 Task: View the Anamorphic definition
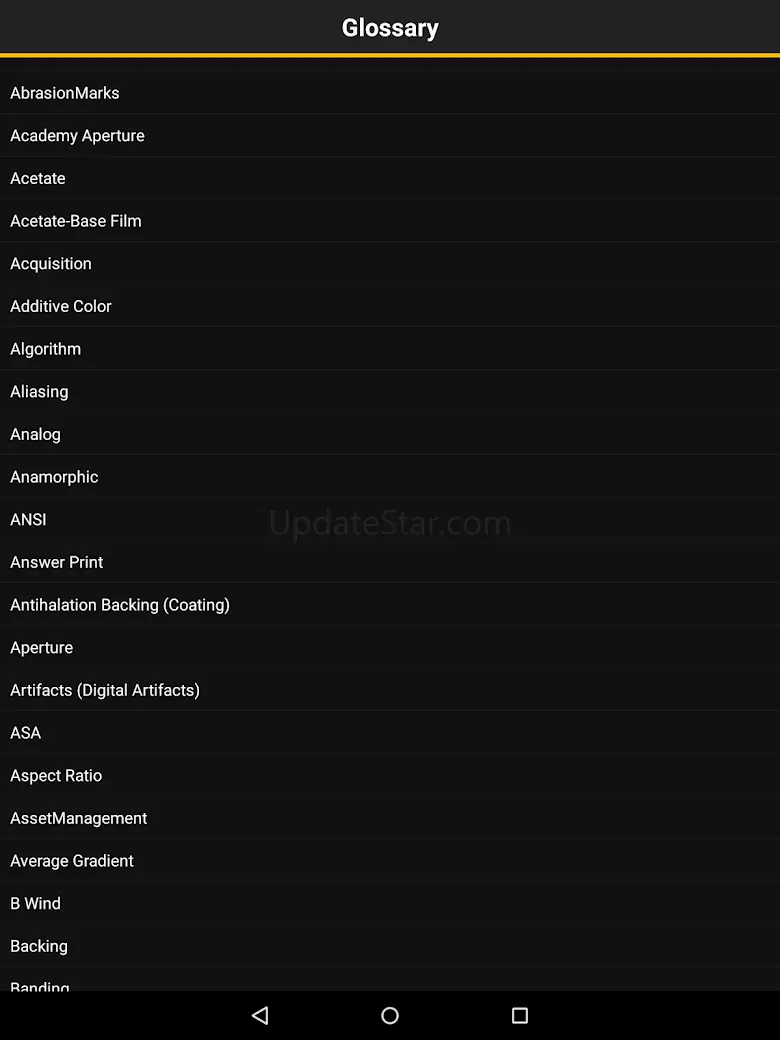[x=390, y=477]
